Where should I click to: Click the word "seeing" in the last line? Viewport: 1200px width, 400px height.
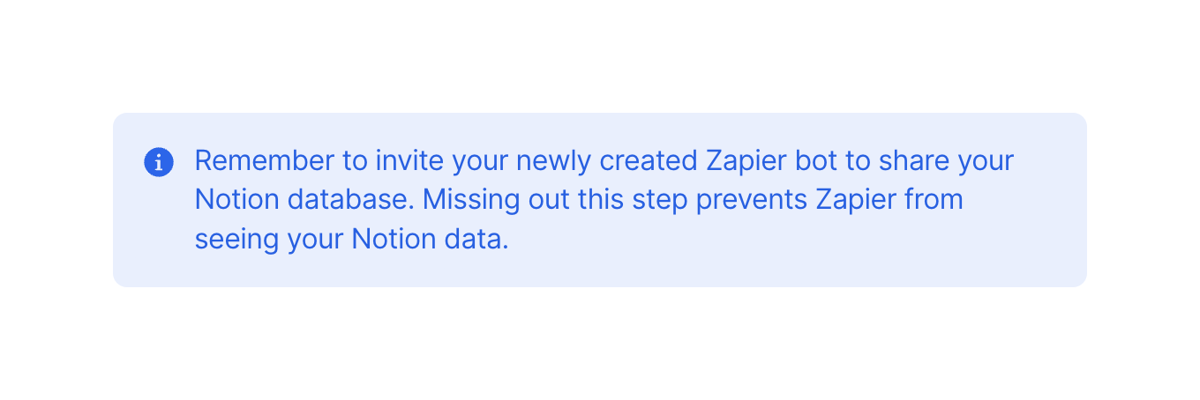(238, 240)
